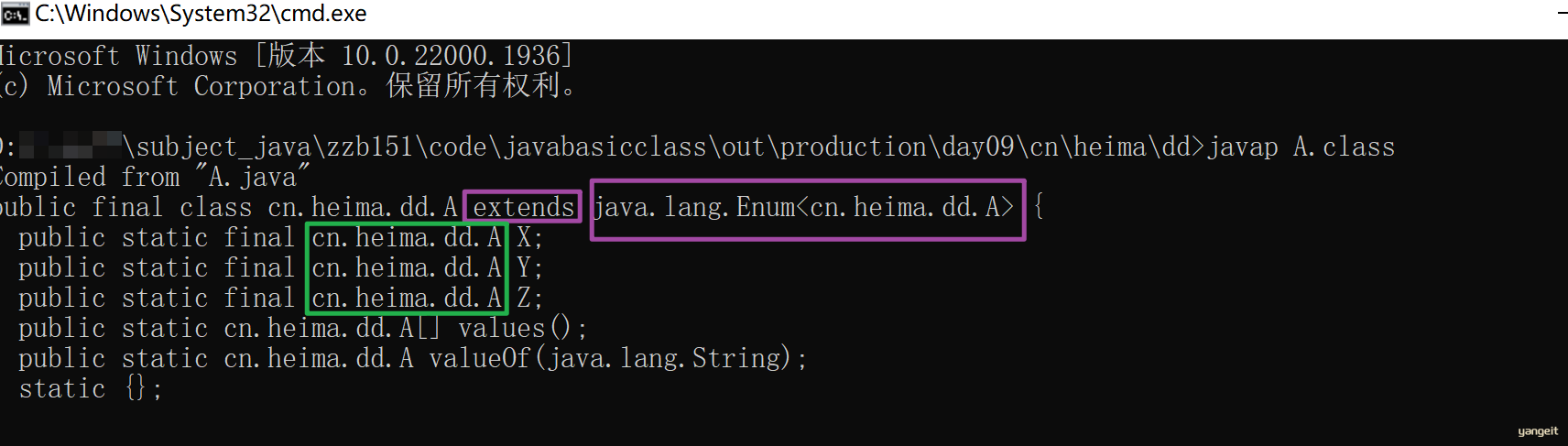Click the blurred path segment in prompt
Image resolution: width=1568 pixels, height=446 pixels.
click(x=71, y=146)
